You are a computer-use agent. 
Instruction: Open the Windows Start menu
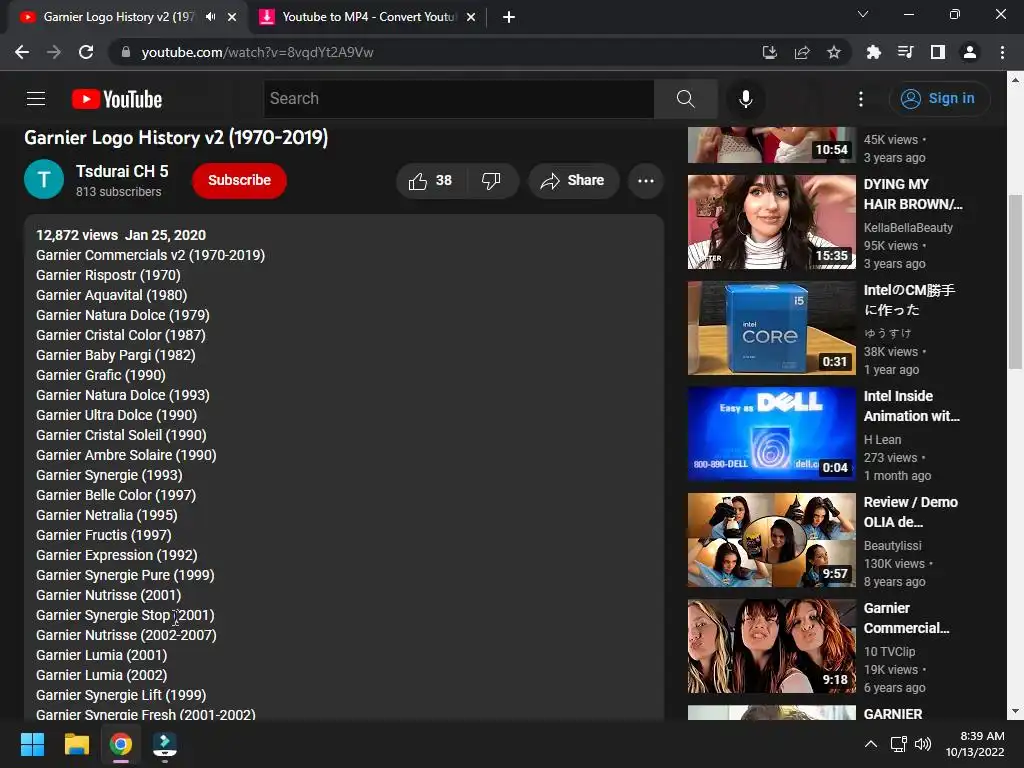(32, 744)
